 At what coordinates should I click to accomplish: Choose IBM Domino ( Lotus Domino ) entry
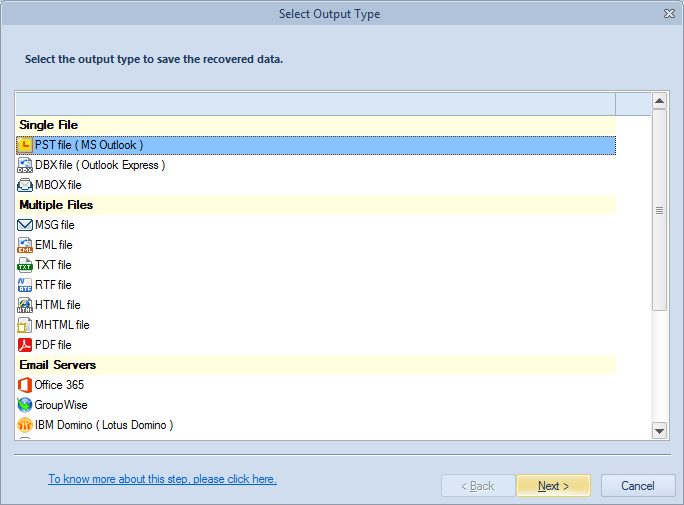pos(103,425)
